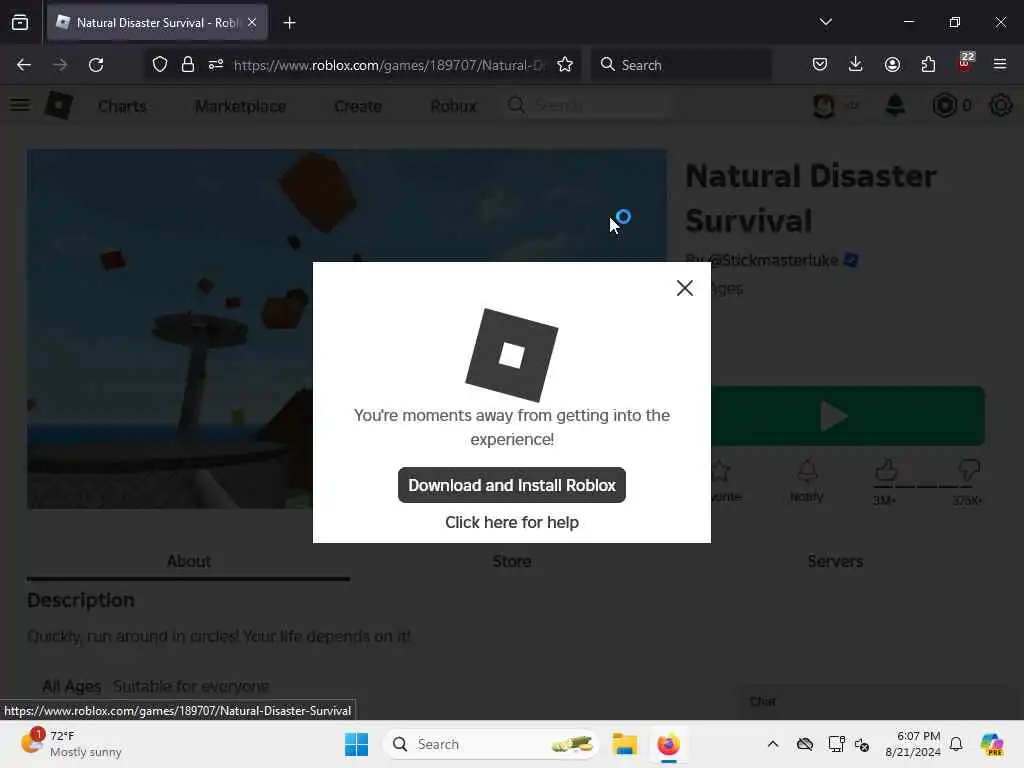Open Create in Roblox navigation
This screenshot has height=768, width=1024.
point(358,106)
